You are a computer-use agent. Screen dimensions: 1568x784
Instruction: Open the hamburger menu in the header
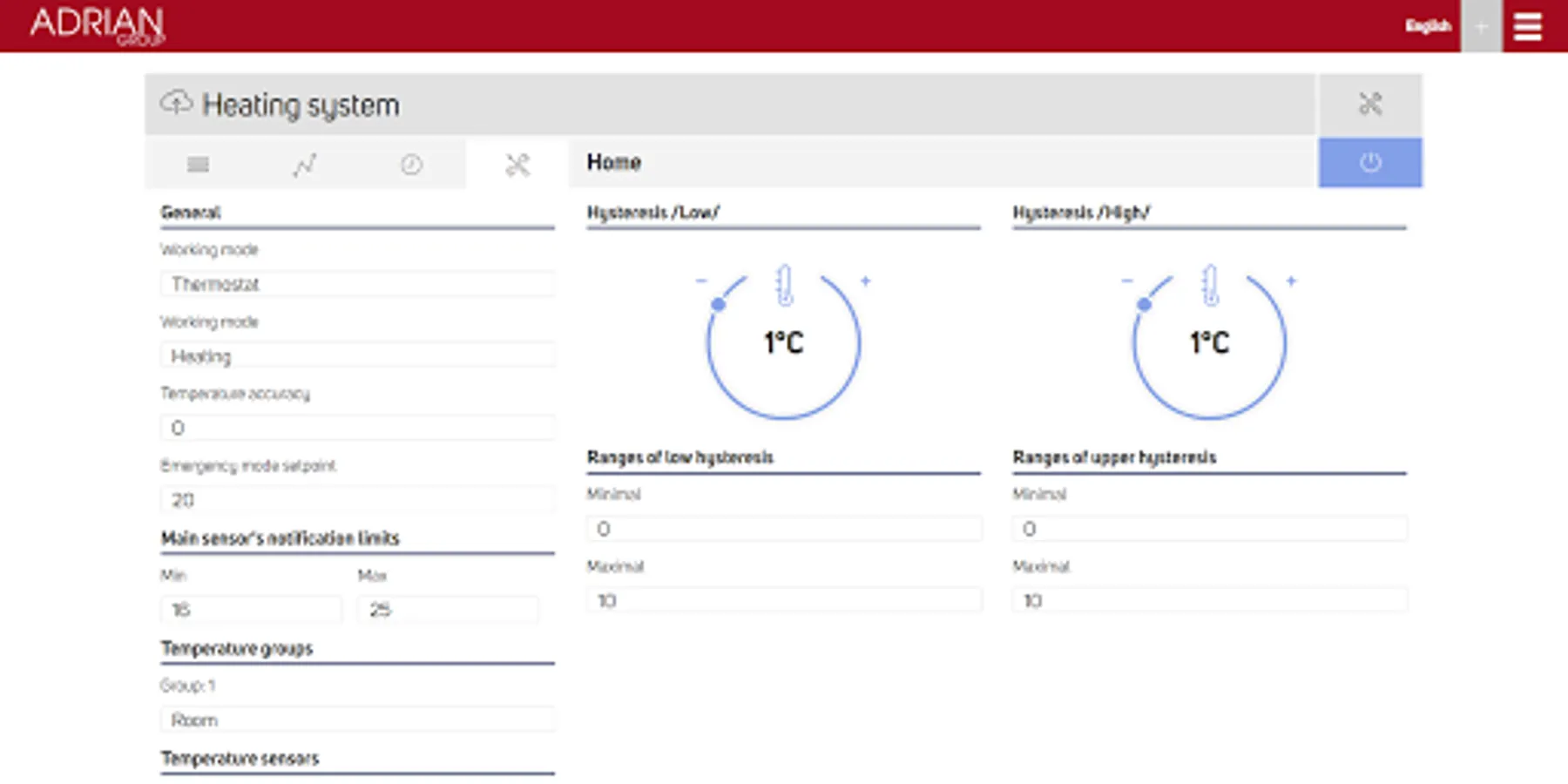tap(1527, 26)
